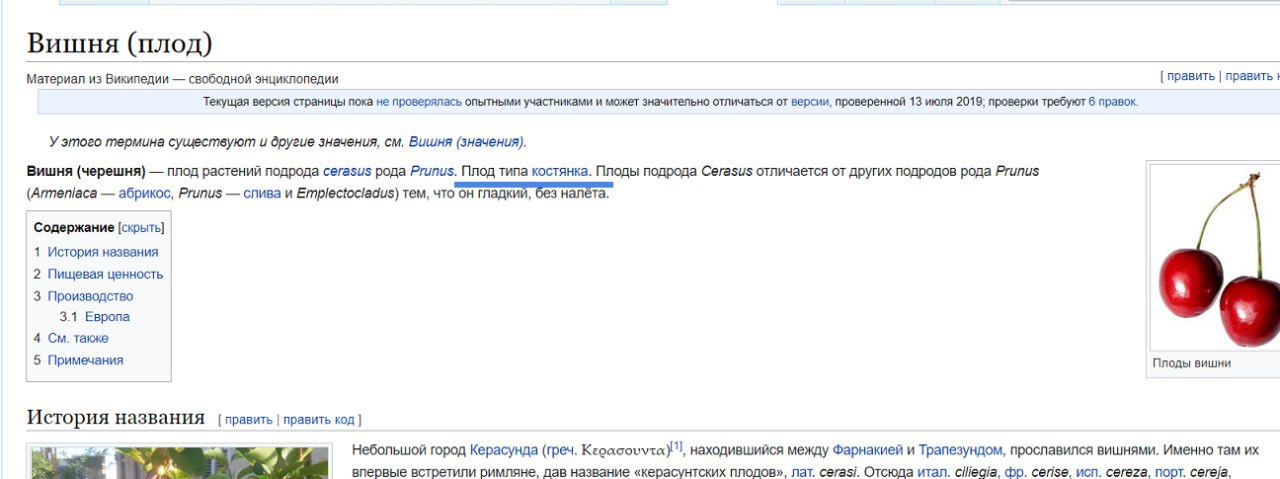Jump to 'Производство' in contents
The image size is (1280, 479).
click(x=90, y=296)
